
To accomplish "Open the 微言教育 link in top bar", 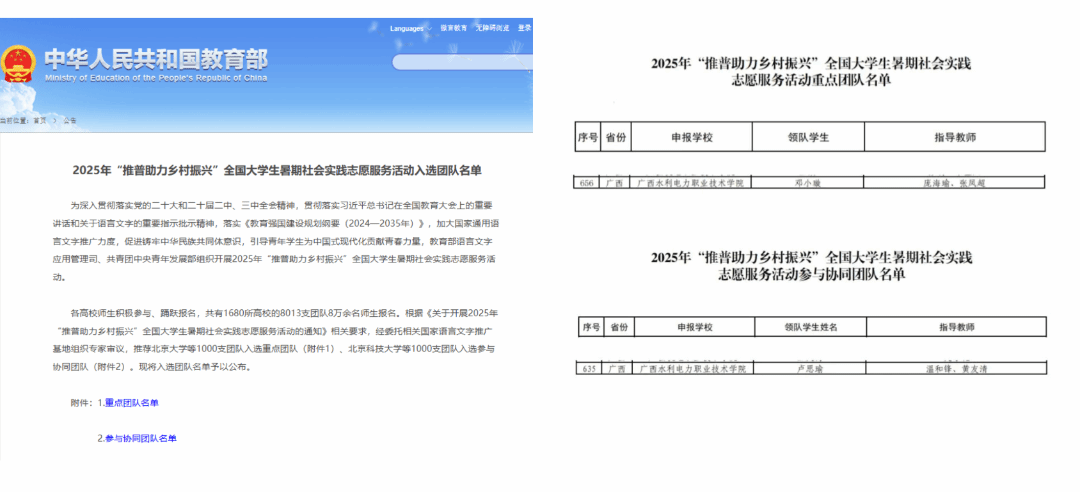I will [453, 28].
